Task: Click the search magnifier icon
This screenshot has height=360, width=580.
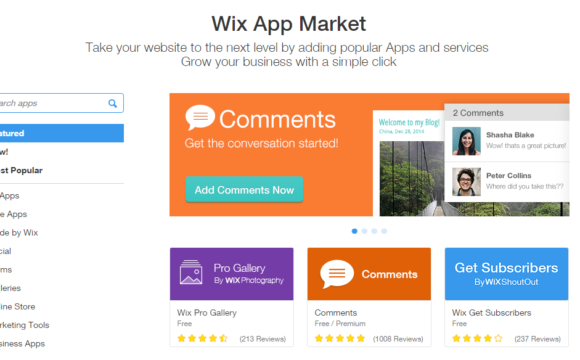Action: [x=112, y=103]
